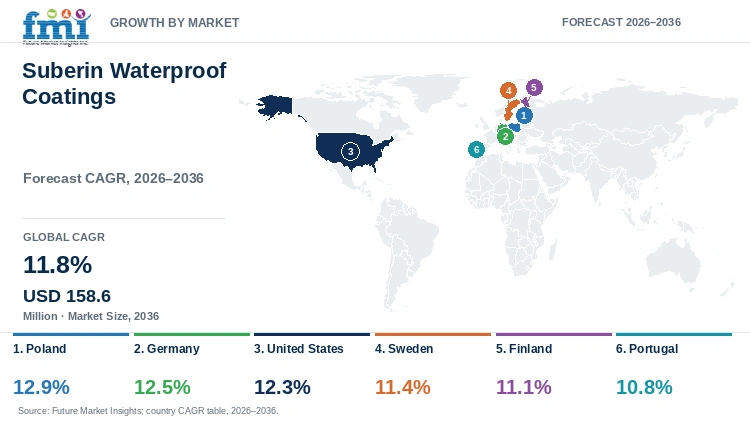The height and width of the screenshot is (421, 750).
Task: Select Poland's 12.9% value
Action: (41, 387)
